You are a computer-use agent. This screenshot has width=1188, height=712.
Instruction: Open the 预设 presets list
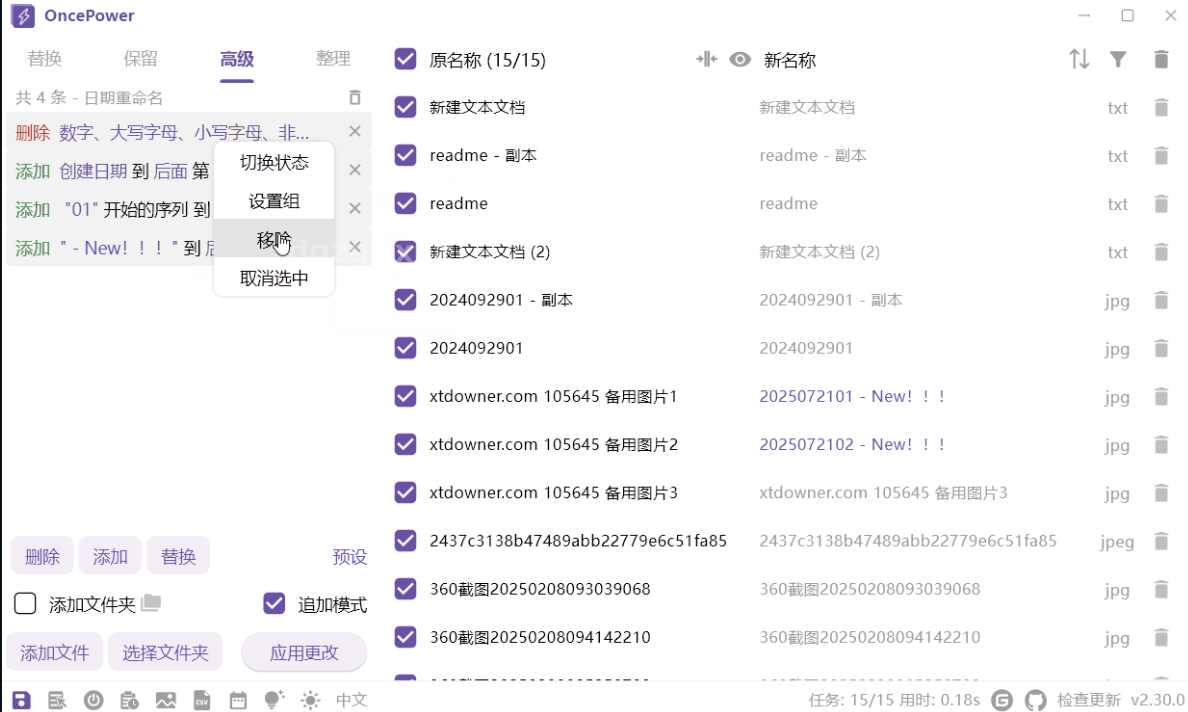tap(349, 557)
